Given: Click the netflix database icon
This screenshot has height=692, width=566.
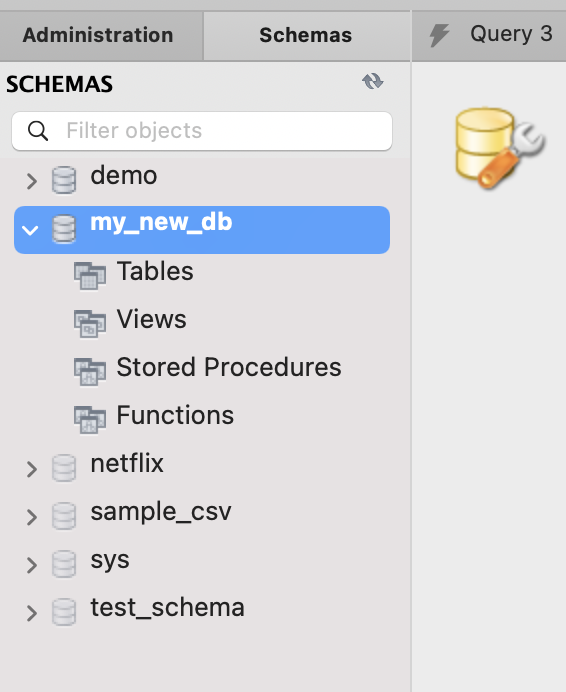Looking at the screenshot, I should pos(64,468).
